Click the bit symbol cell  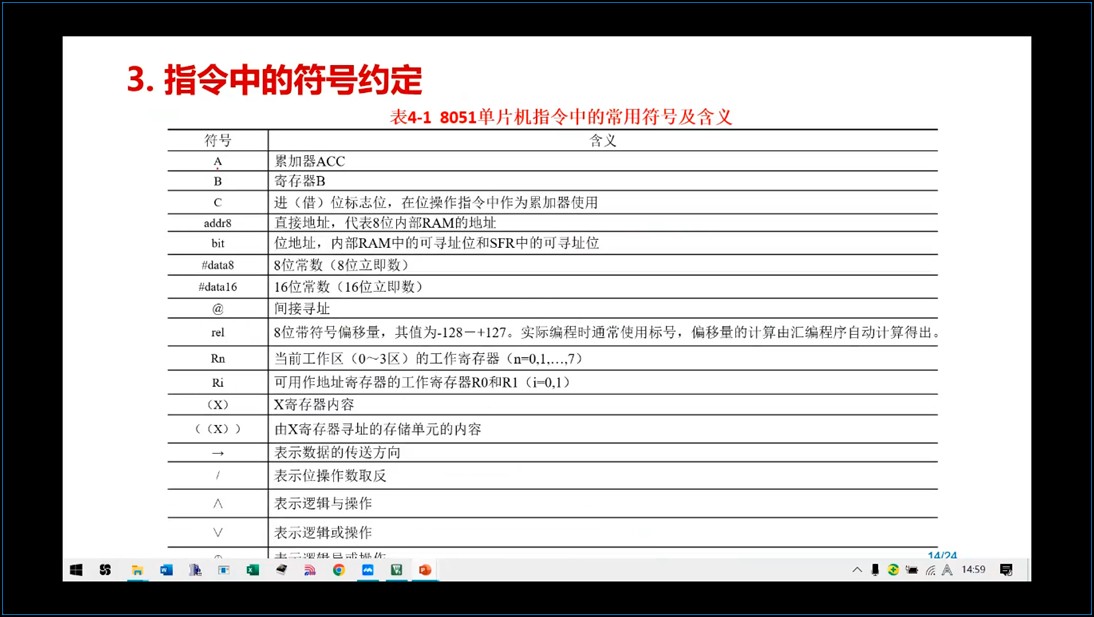click(218, 244)
